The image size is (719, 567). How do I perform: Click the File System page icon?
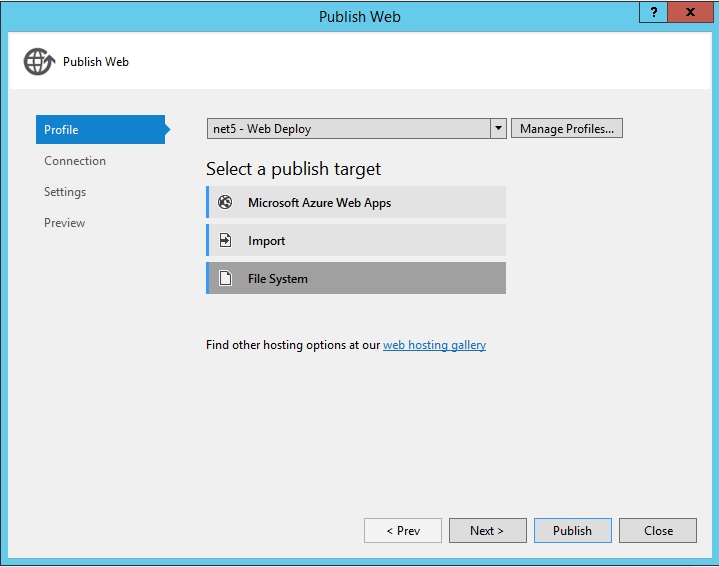tap(225, 278)
